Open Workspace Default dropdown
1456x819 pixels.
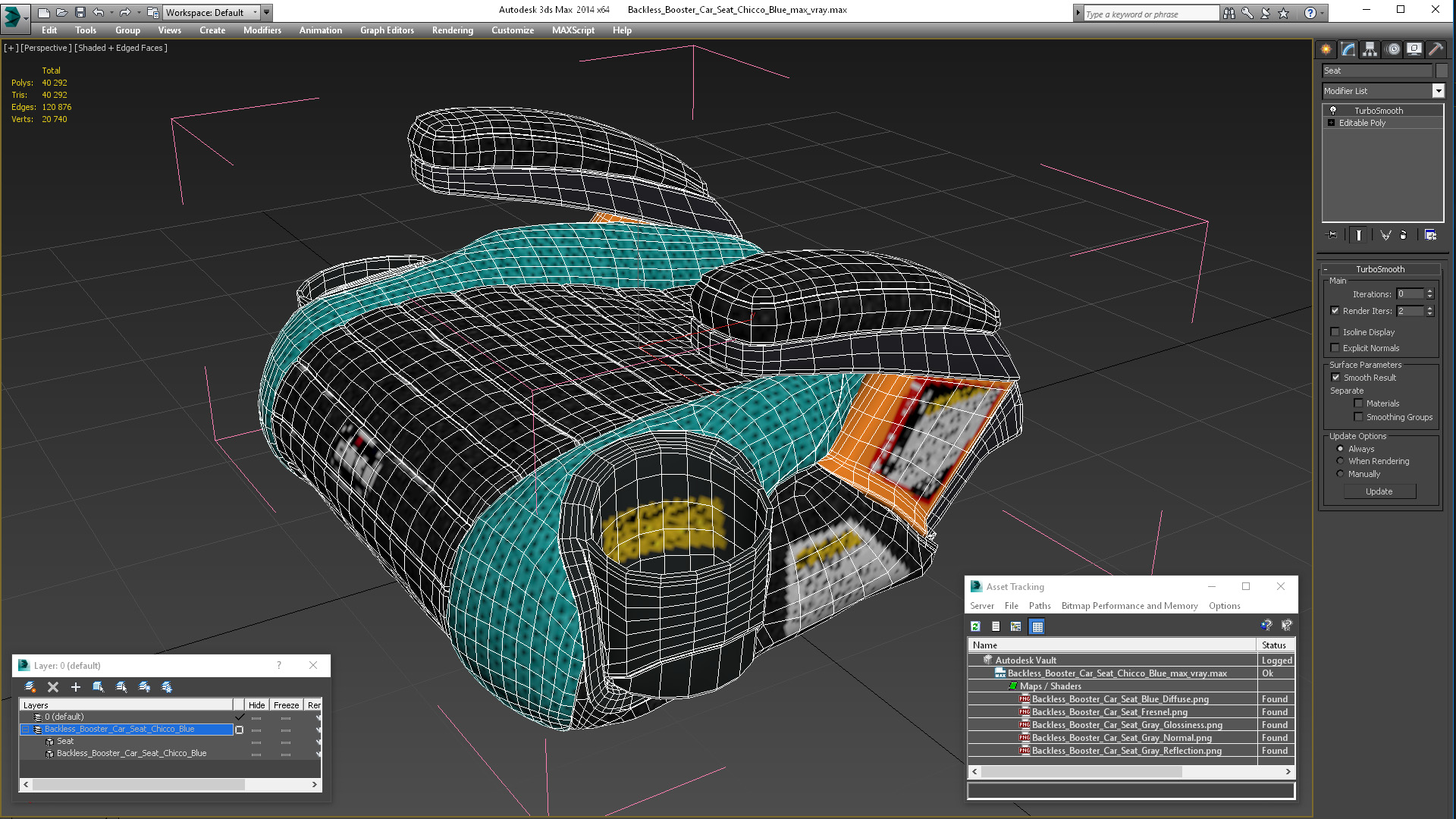point(212,12)
